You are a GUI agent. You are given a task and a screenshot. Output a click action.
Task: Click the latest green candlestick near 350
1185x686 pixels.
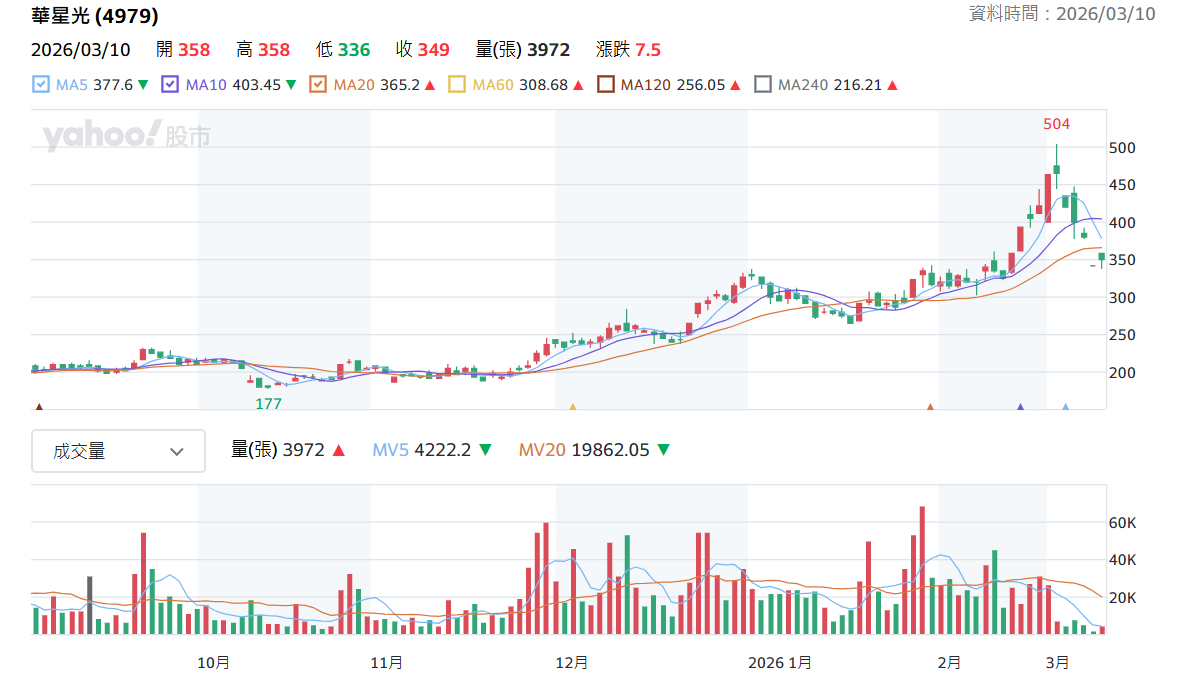click(1102, 260)
